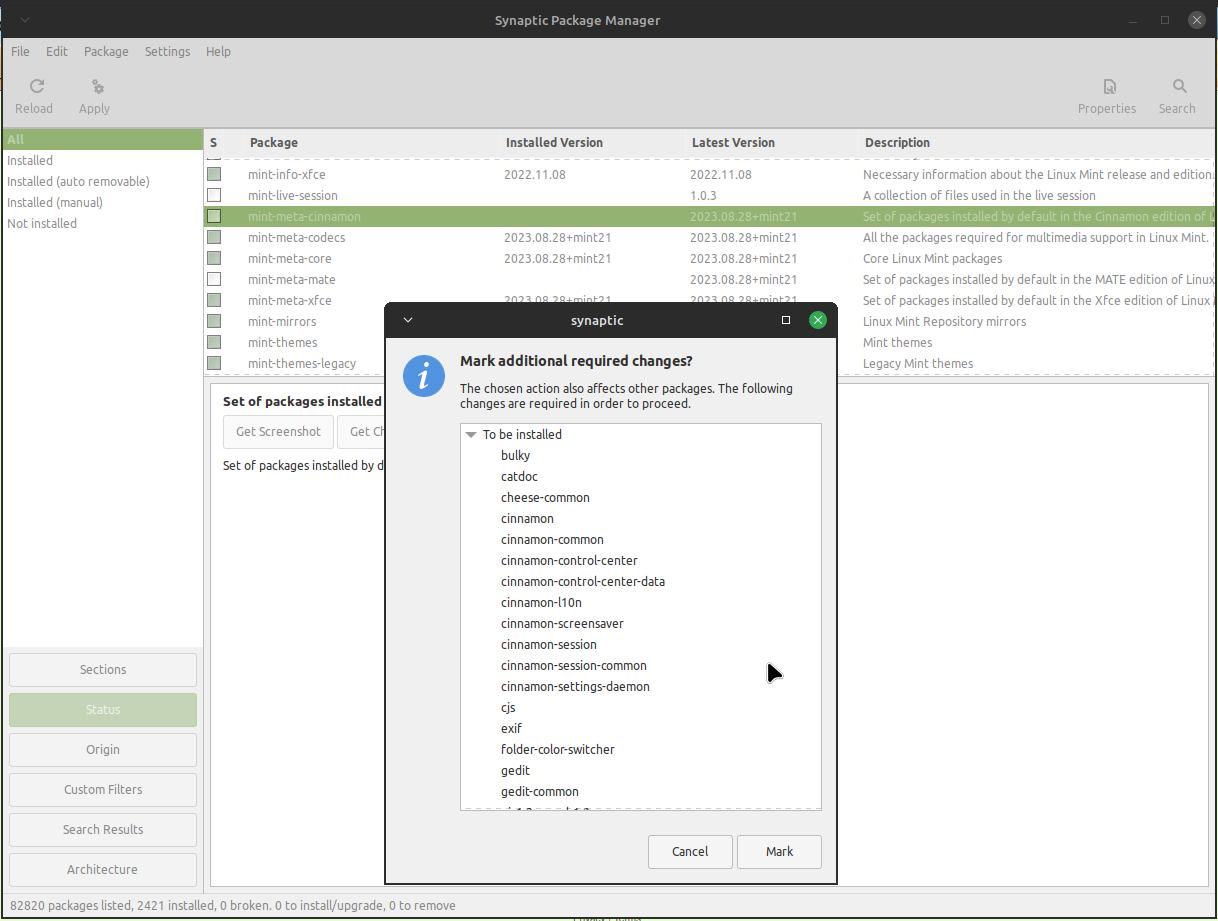Click the Origin filter button

pyautogui.click(x=103, y=750)
